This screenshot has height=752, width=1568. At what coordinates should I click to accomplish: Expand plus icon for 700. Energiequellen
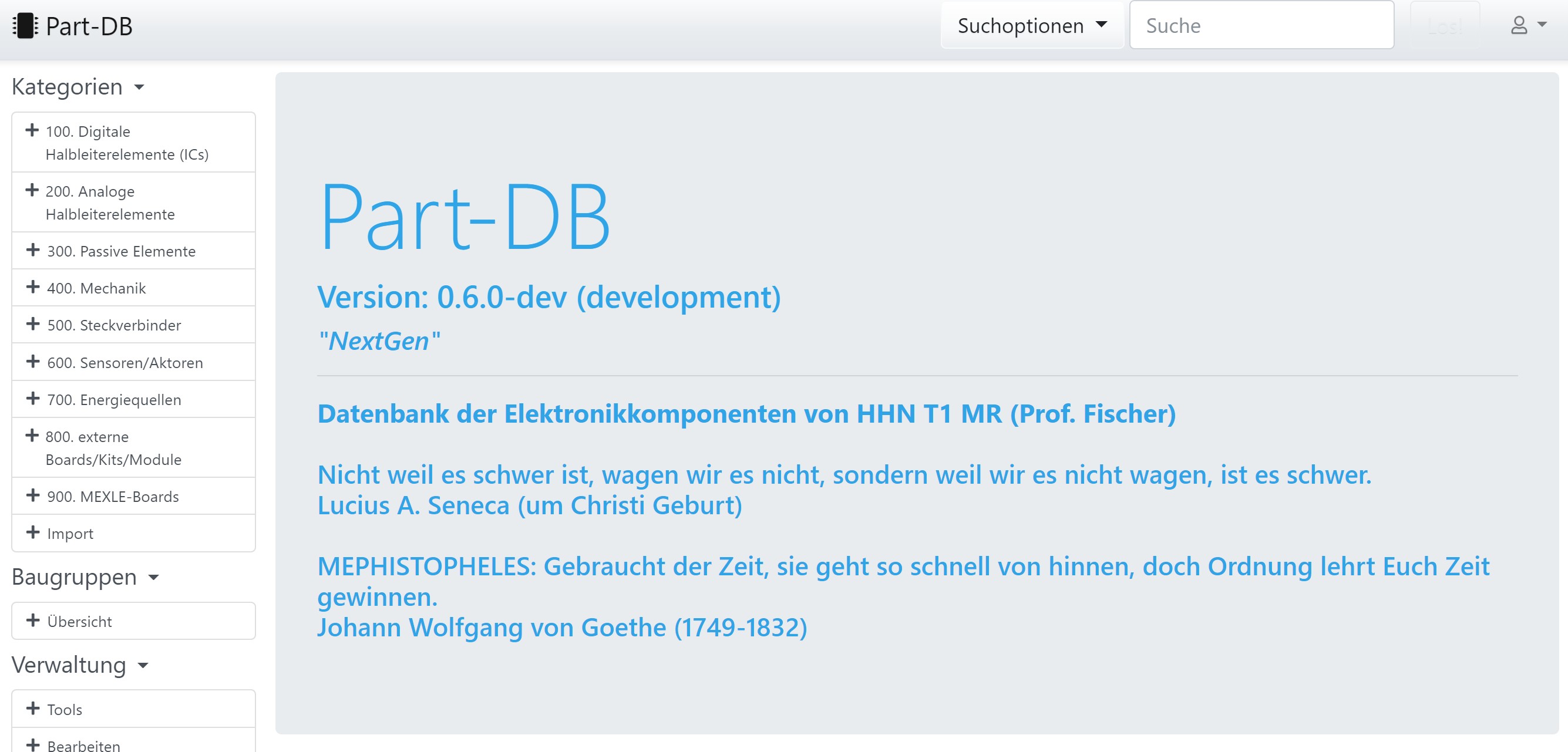[x=33, y=399]
